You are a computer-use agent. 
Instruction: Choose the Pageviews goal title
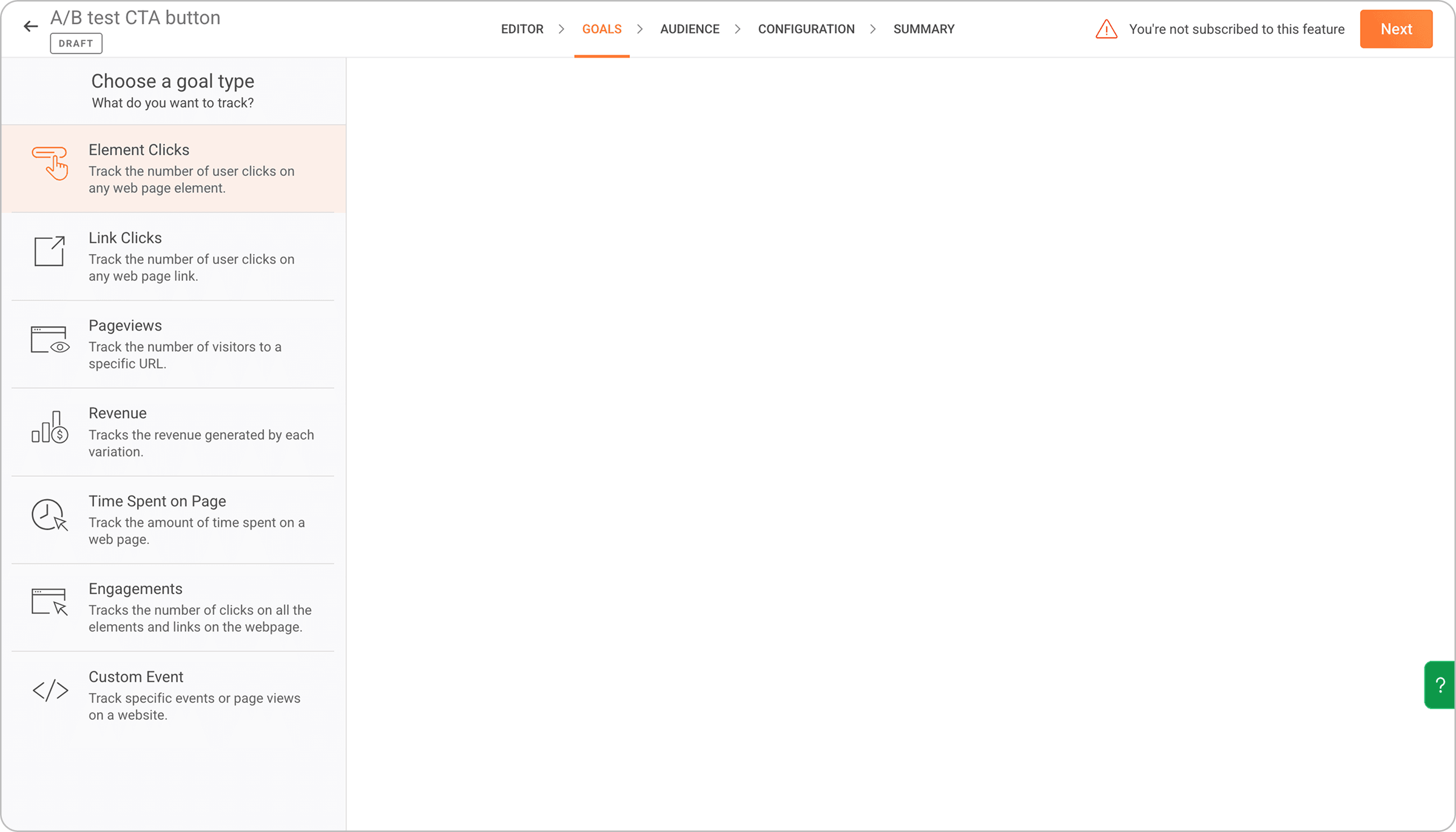(125, 326)
